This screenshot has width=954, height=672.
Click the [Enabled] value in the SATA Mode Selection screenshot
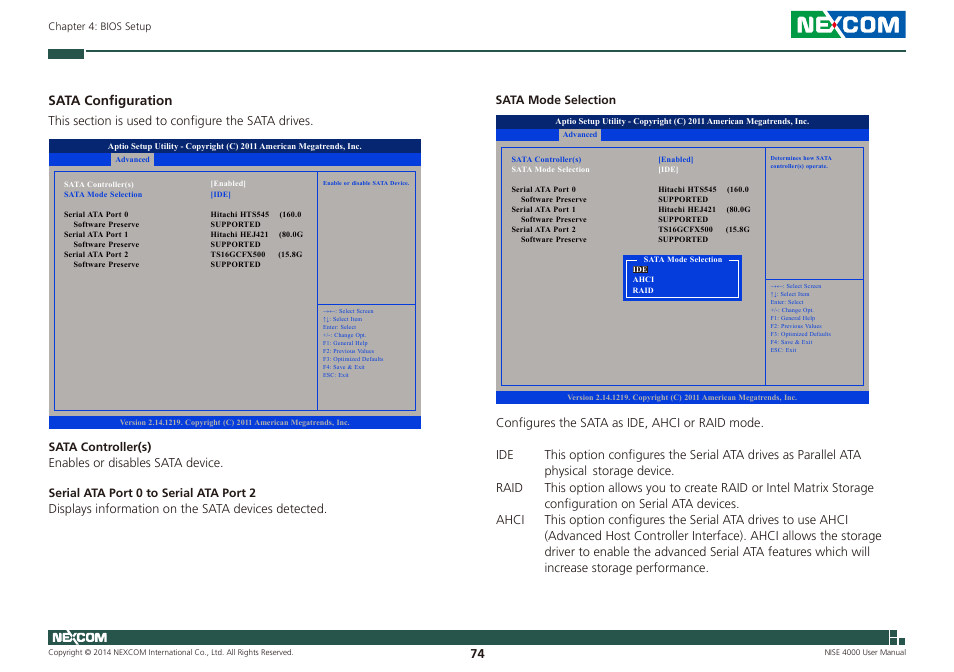click(x=675, y=159)
